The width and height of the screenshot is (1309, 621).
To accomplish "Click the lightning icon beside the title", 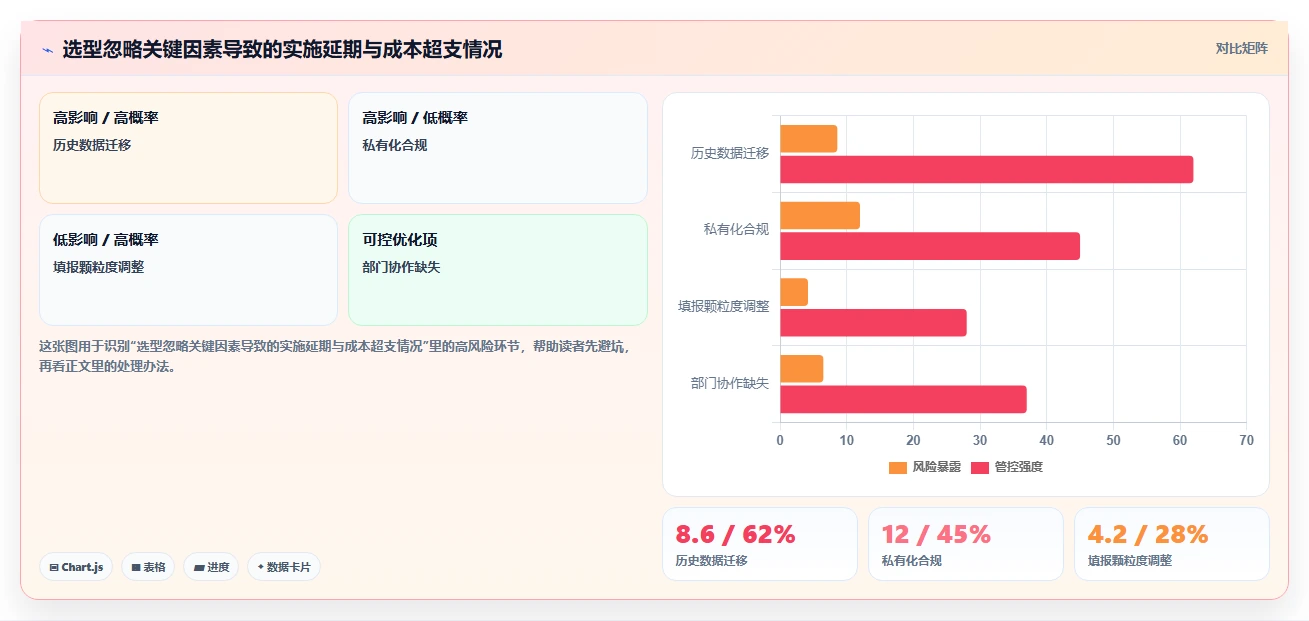I will [47, 50].
